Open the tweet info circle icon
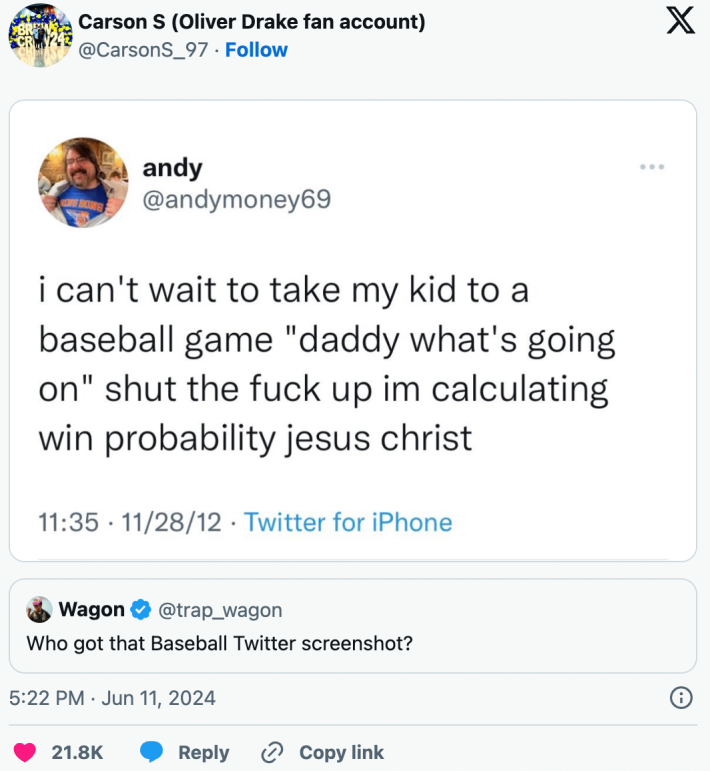The image size is (710, 771). [680, 698]
